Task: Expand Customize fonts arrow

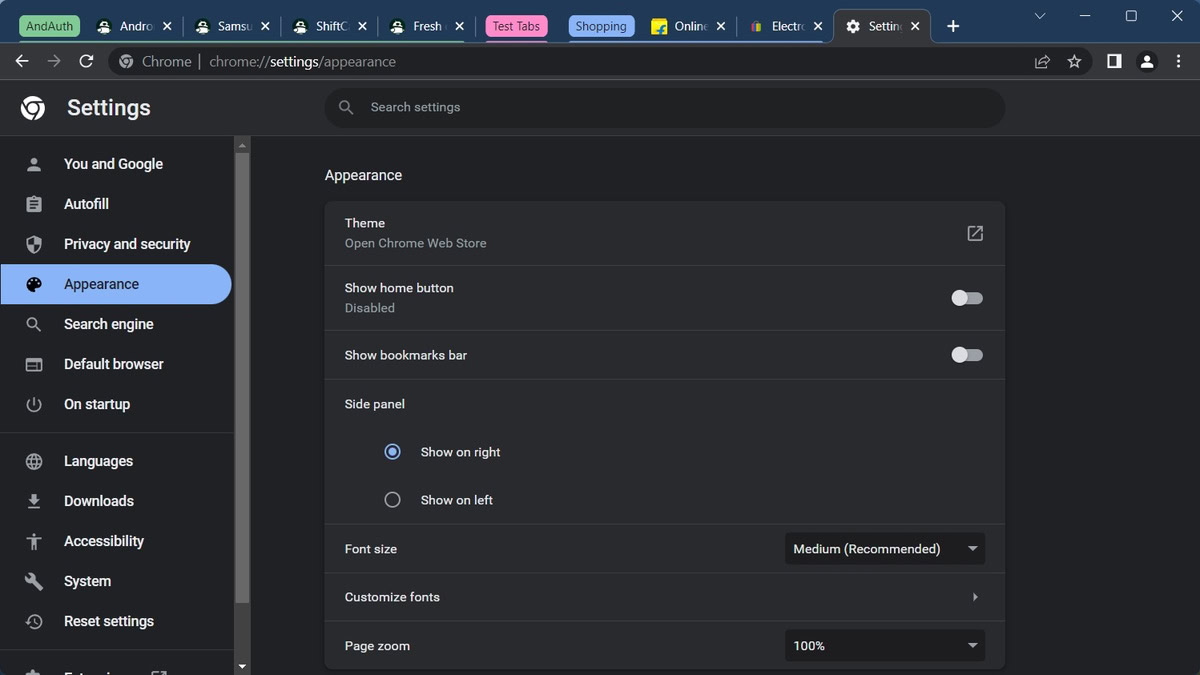Action: point(975,597)
